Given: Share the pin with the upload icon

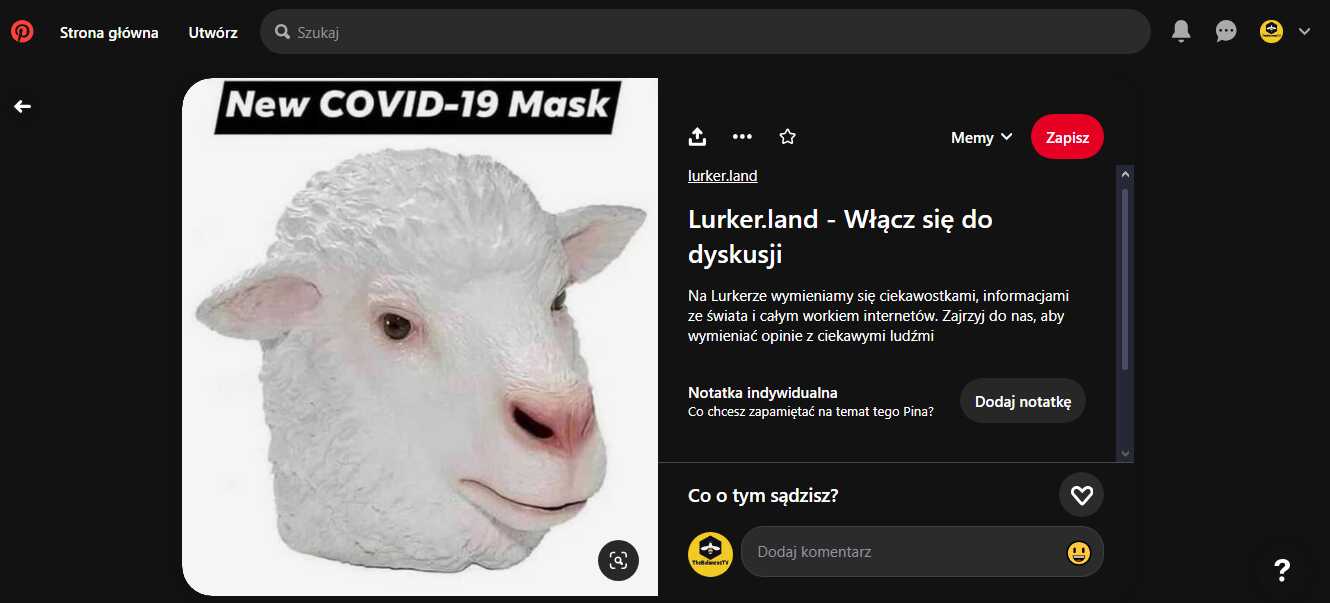Looking at the screenshot, I should [698, 137].
